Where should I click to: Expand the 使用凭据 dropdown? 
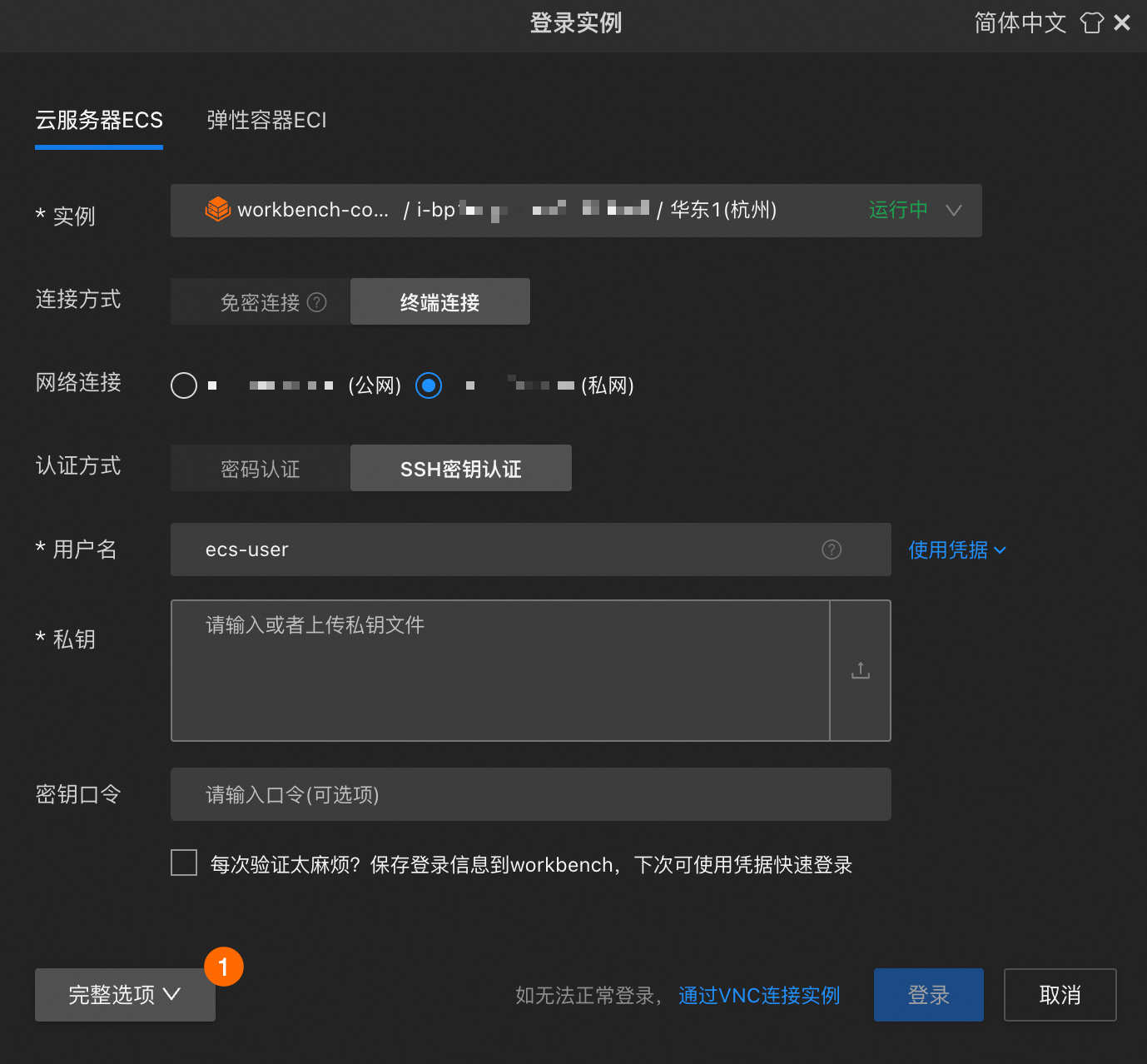[957, 550]
